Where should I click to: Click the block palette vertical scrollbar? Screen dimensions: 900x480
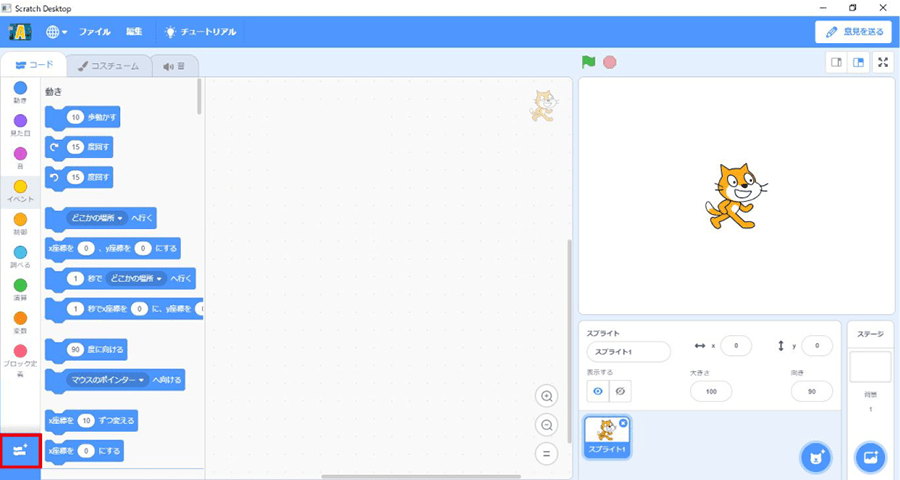(199, 96)
